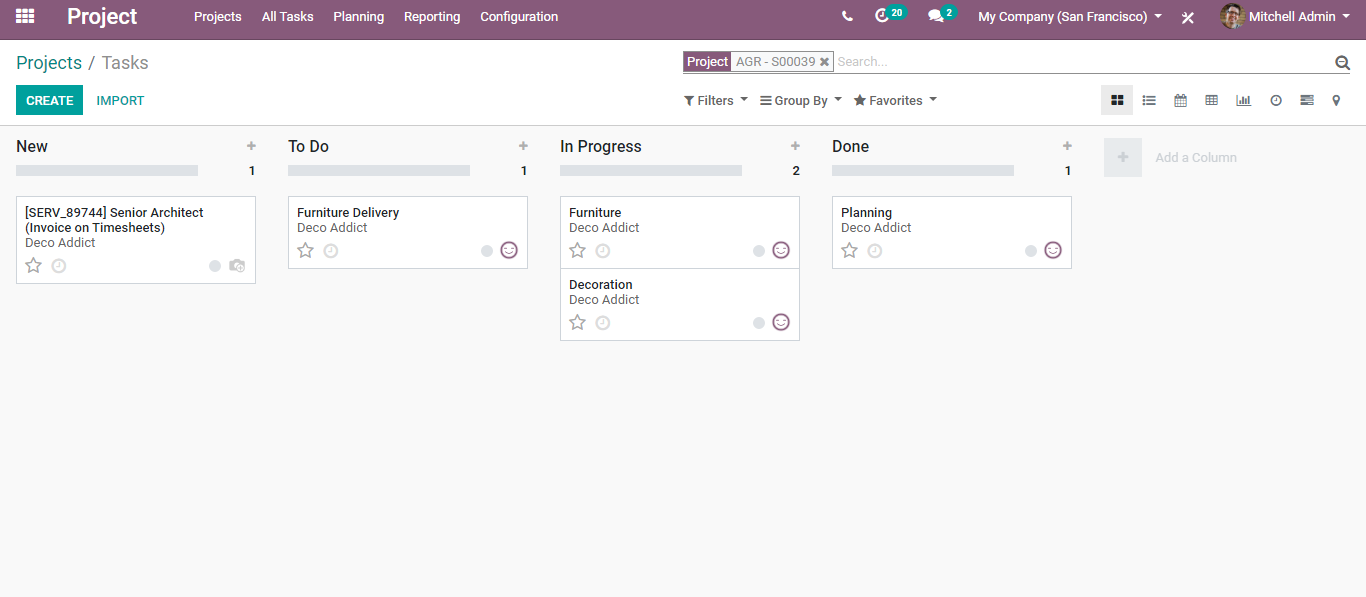The image size is (1366, 597).
Task: Open the Group By dropdown
Action: coord(801,100)
